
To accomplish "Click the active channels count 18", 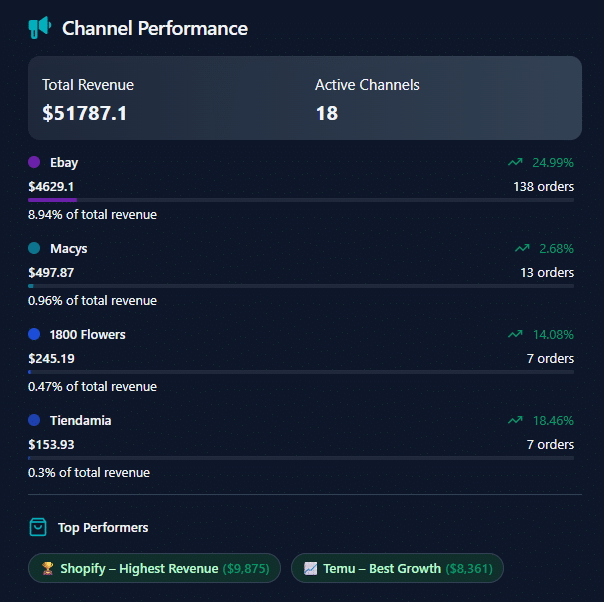I will click(x=327, y=113).
